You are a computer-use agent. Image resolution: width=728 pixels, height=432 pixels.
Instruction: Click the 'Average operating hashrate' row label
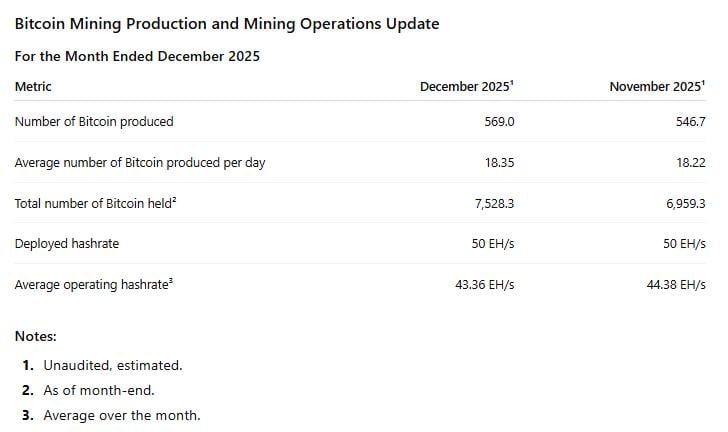[x=94, y=285]
